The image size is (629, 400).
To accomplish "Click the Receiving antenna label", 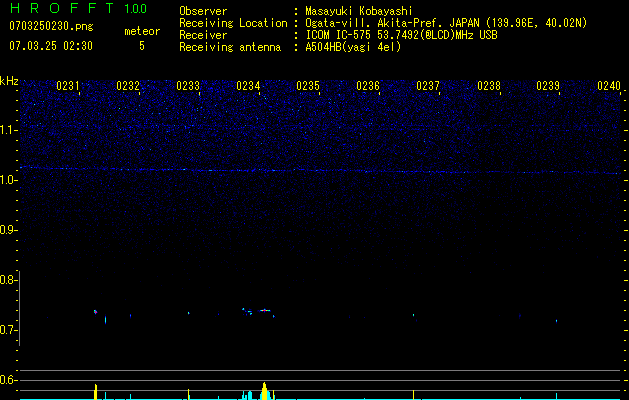I will point(230,47).
